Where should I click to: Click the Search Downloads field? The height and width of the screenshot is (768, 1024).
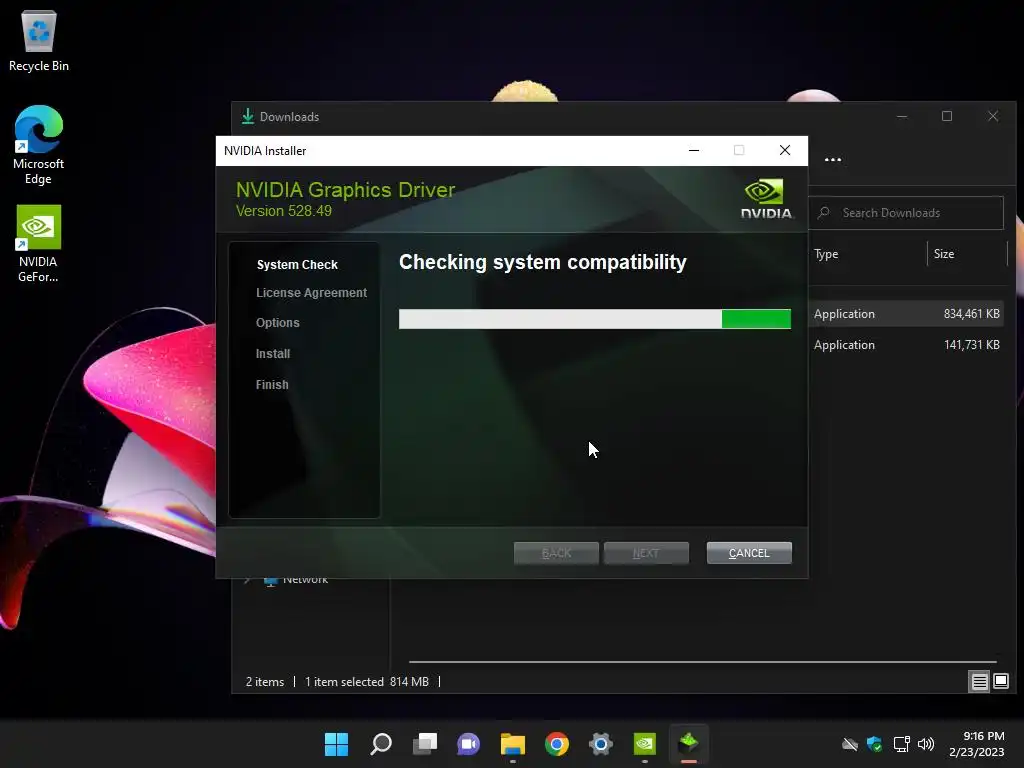(906, 213)
